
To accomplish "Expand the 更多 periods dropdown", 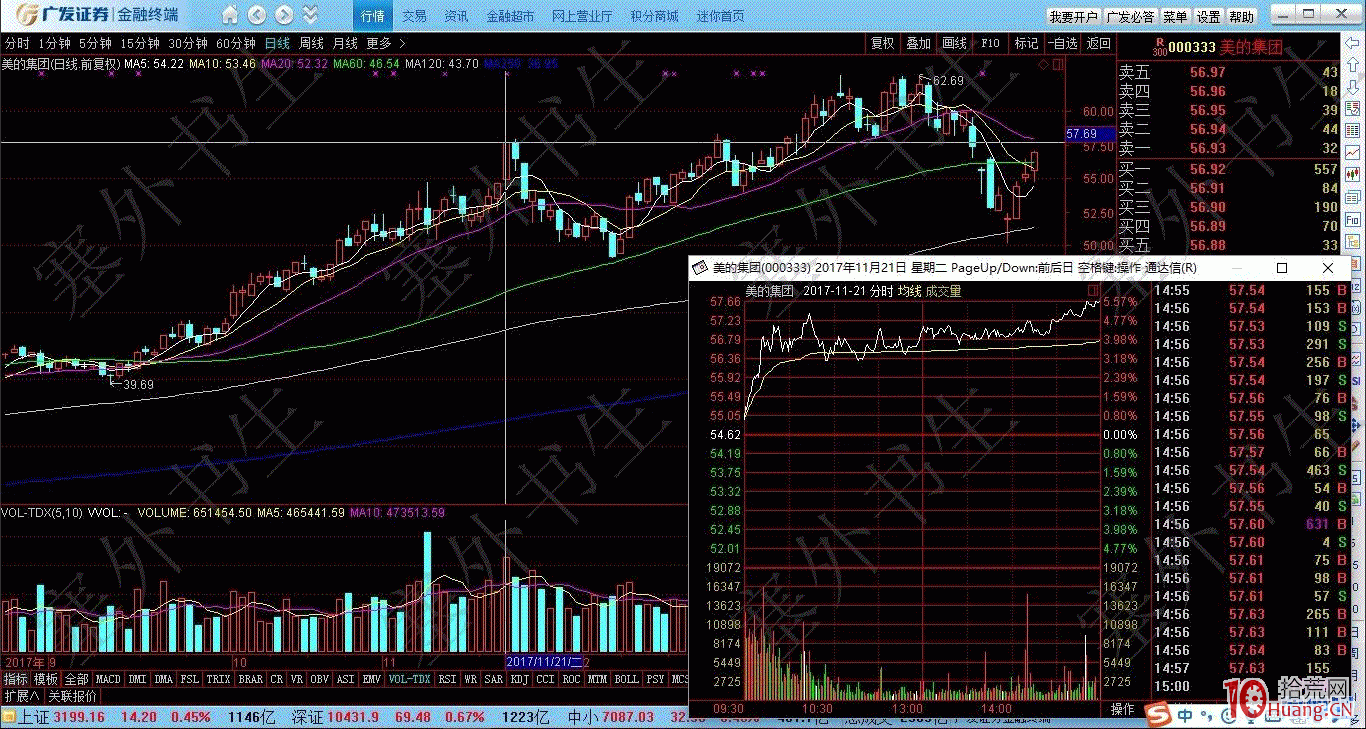I will 386,43.
